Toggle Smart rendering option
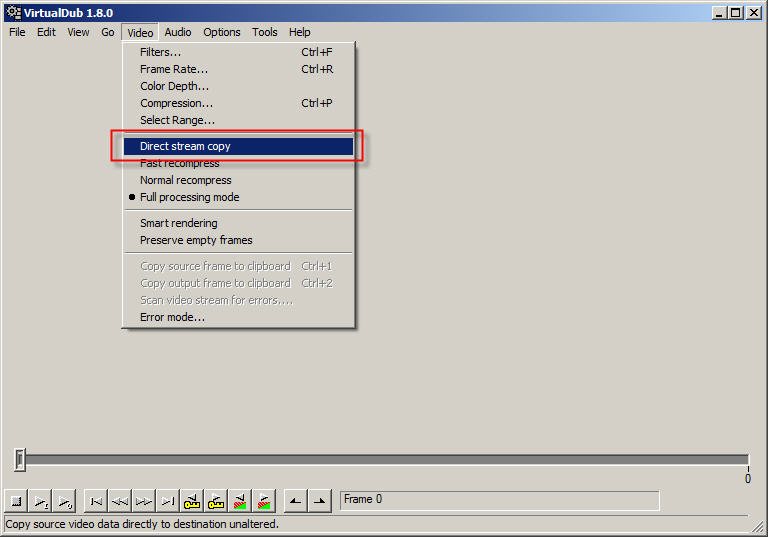This screenshot has height=537, width=768. click(238, 223)
